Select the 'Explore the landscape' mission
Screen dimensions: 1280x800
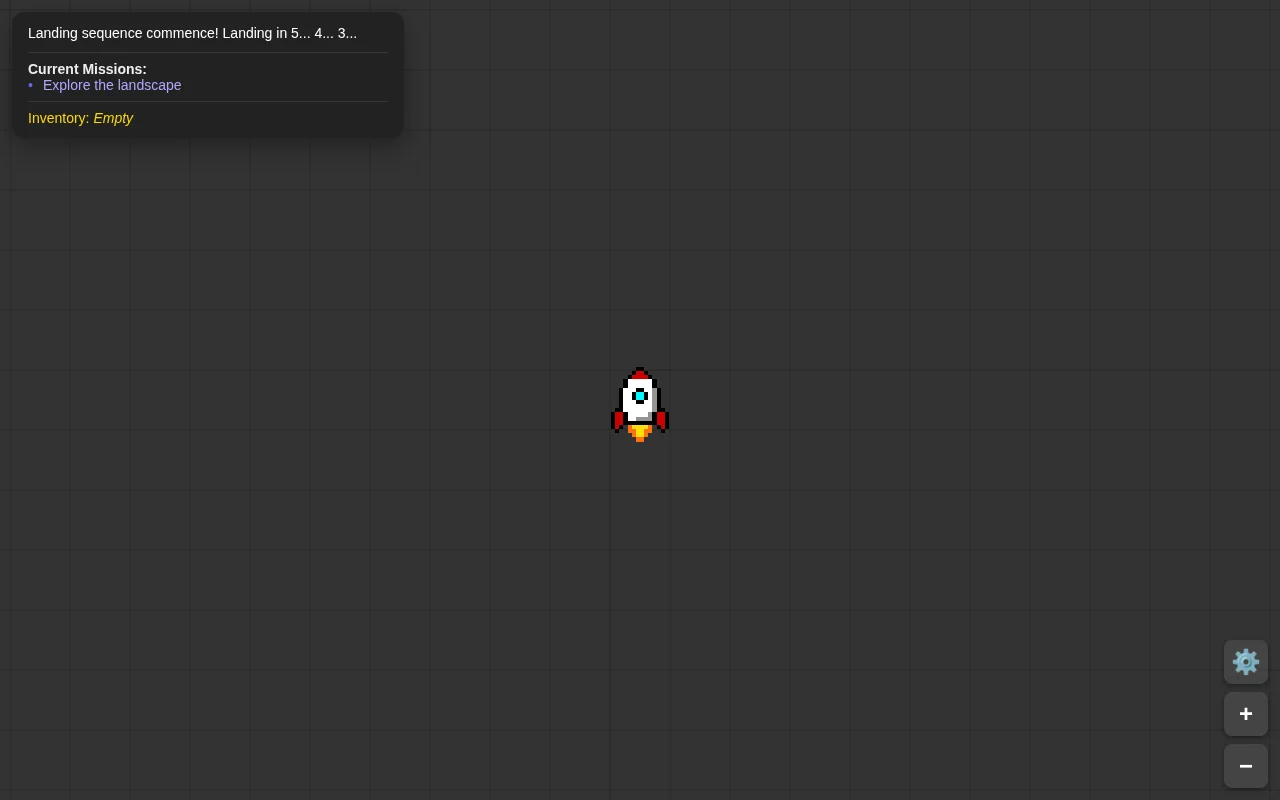tap(112, 85)
